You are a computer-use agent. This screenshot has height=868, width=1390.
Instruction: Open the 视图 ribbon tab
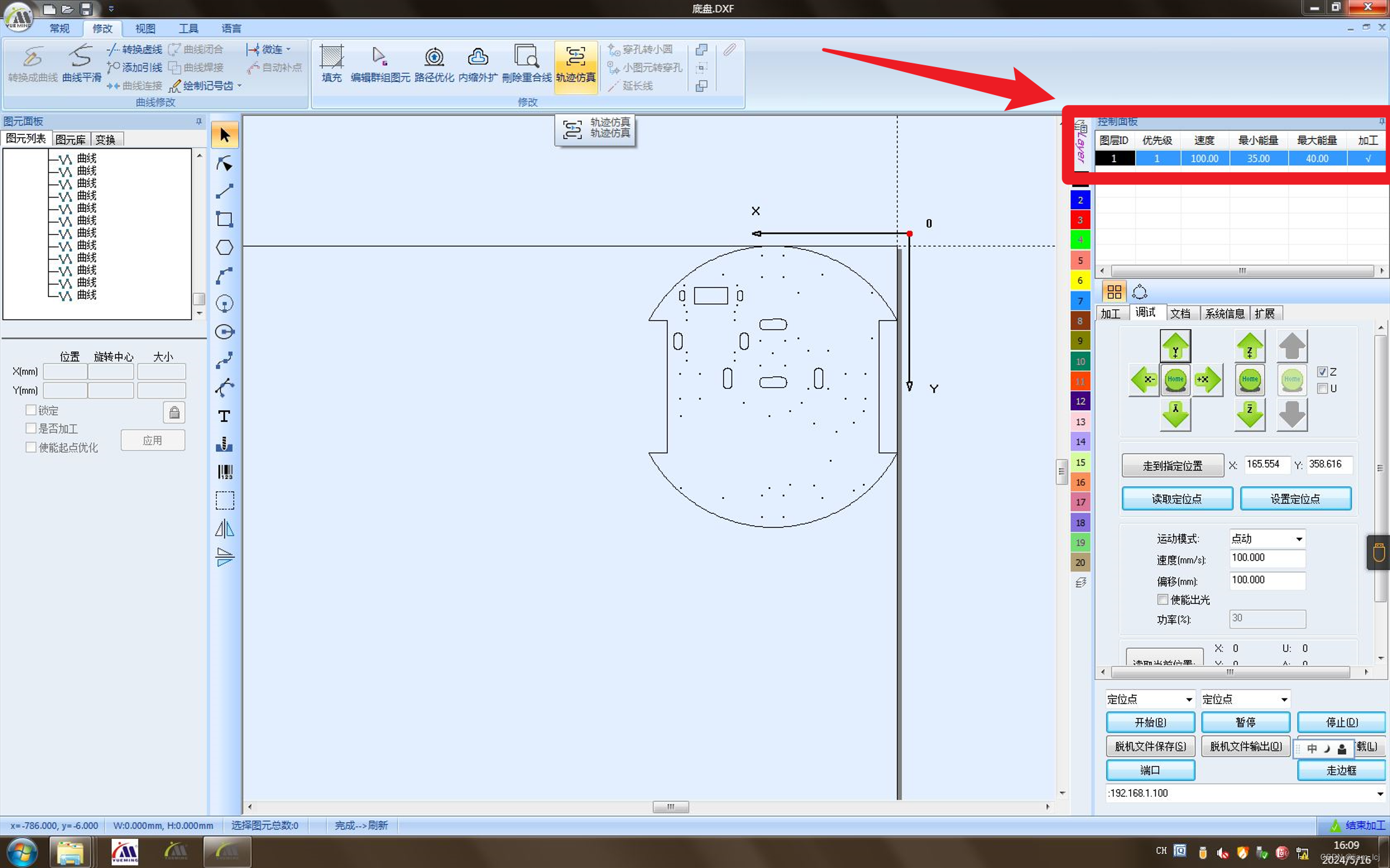click(145, 28)
